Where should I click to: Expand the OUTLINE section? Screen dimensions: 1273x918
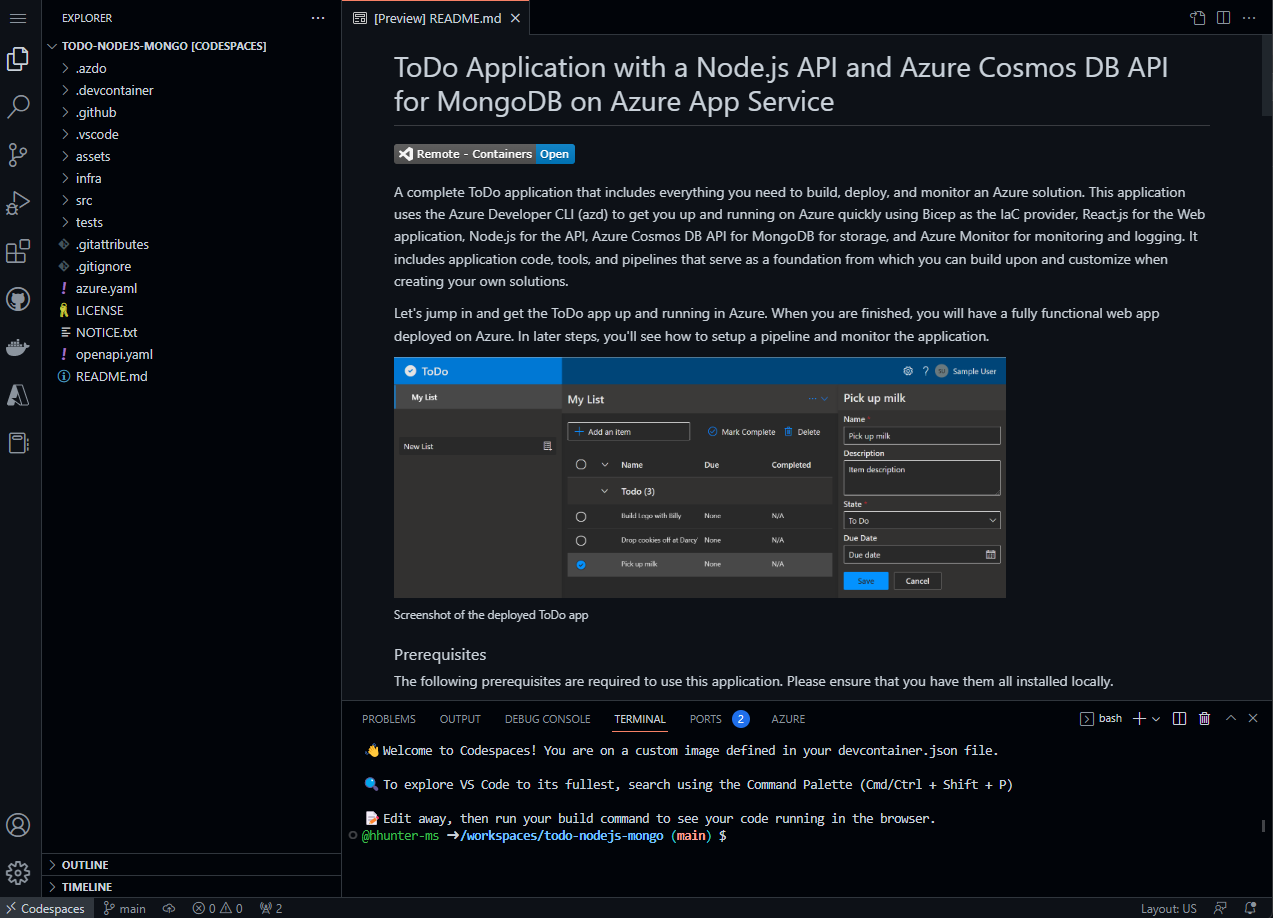coord(84,864)
